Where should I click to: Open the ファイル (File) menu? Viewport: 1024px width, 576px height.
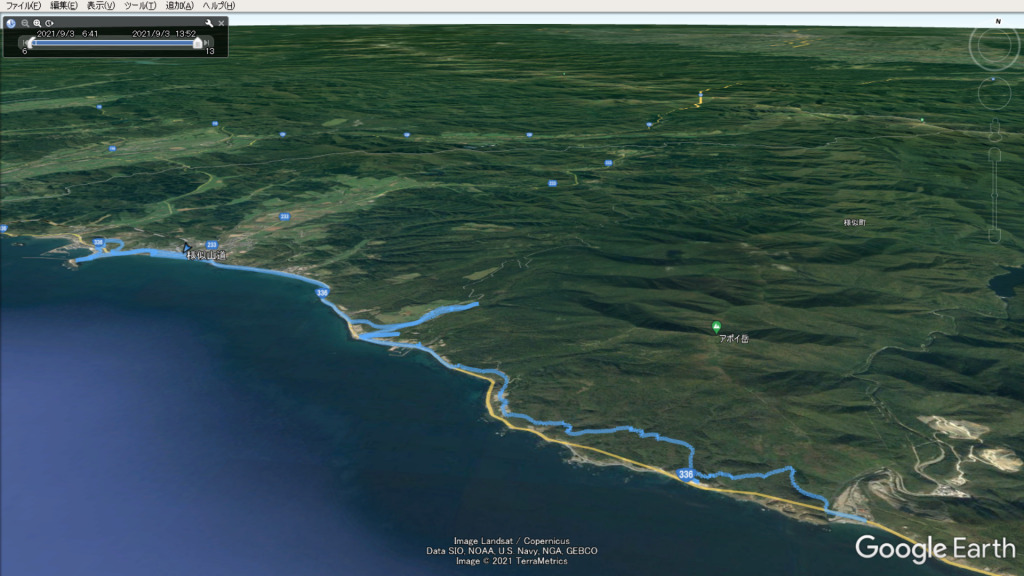click(x=21, y=6)
